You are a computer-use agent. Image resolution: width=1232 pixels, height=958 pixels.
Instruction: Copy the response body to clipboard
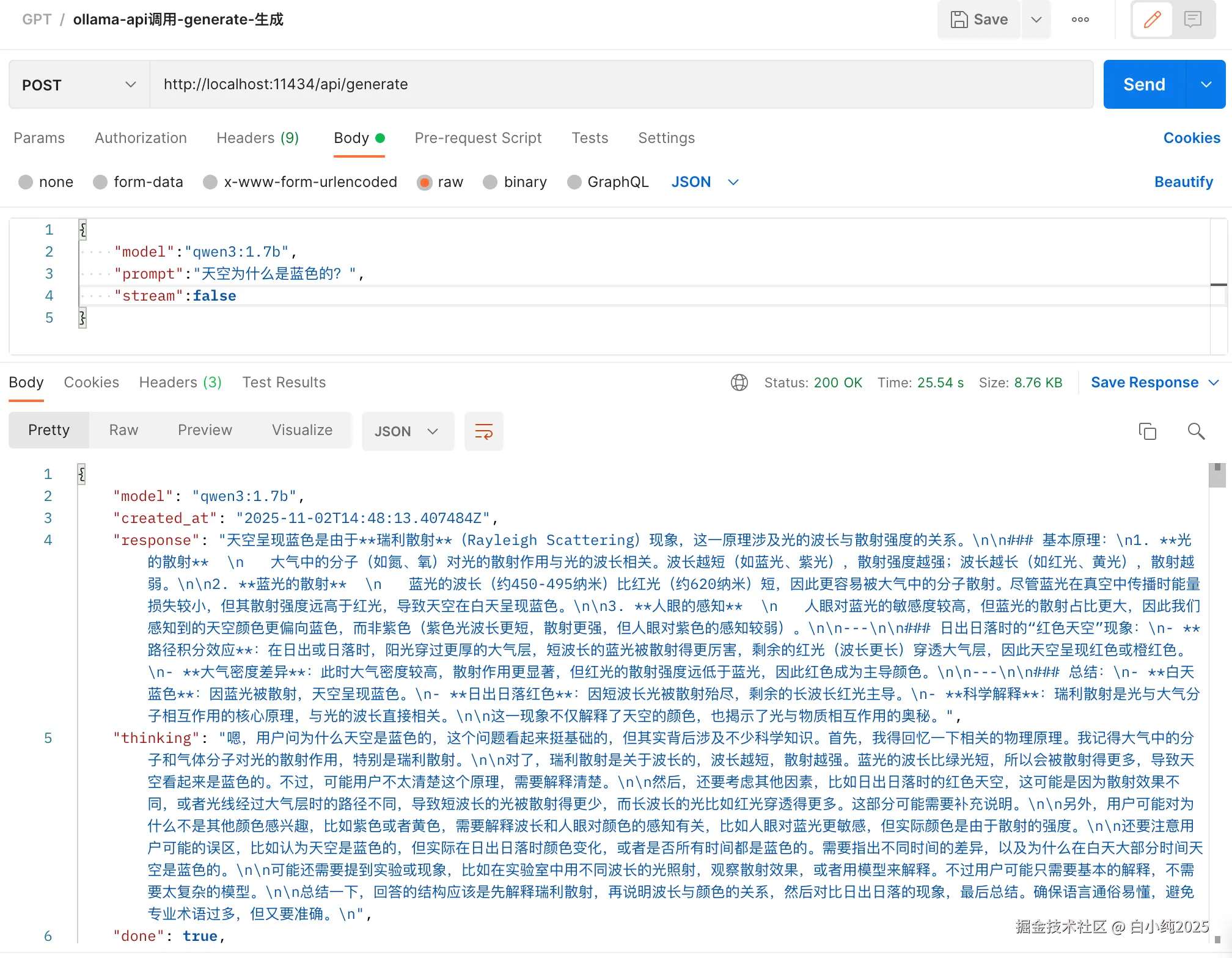point(1147,431)
